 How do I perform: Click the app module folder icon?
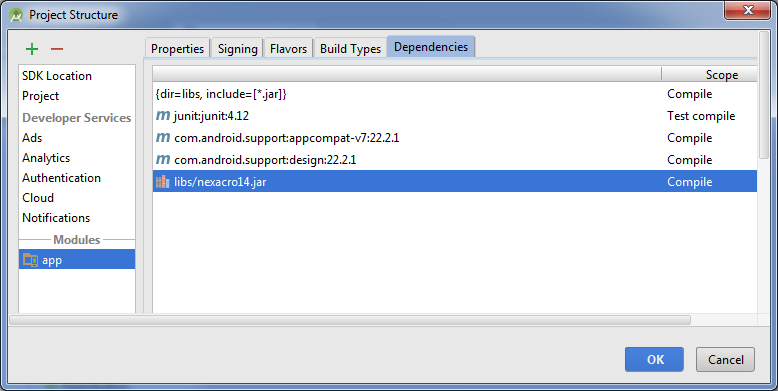(x=30, y=260)
